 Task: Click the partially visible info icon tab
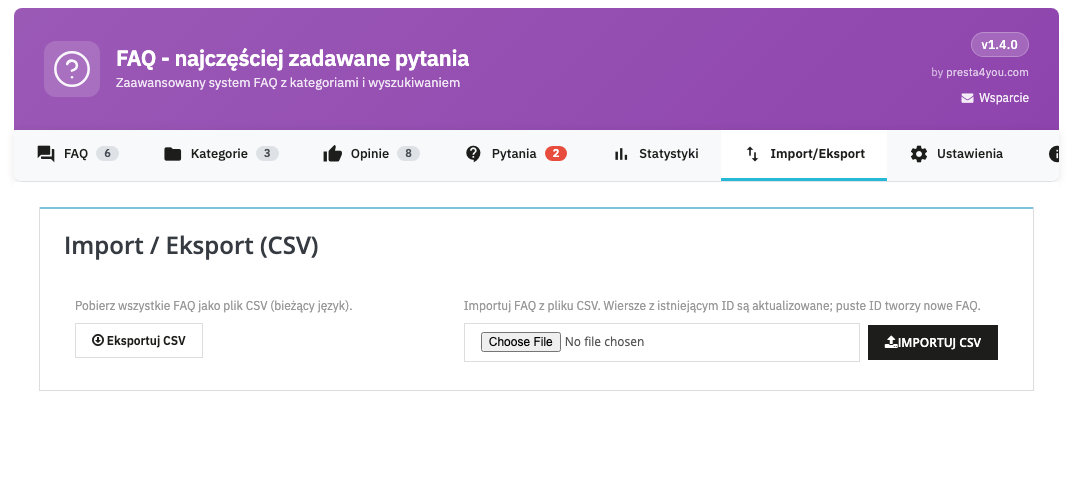pyautogui.click(x=1054, y=154)
